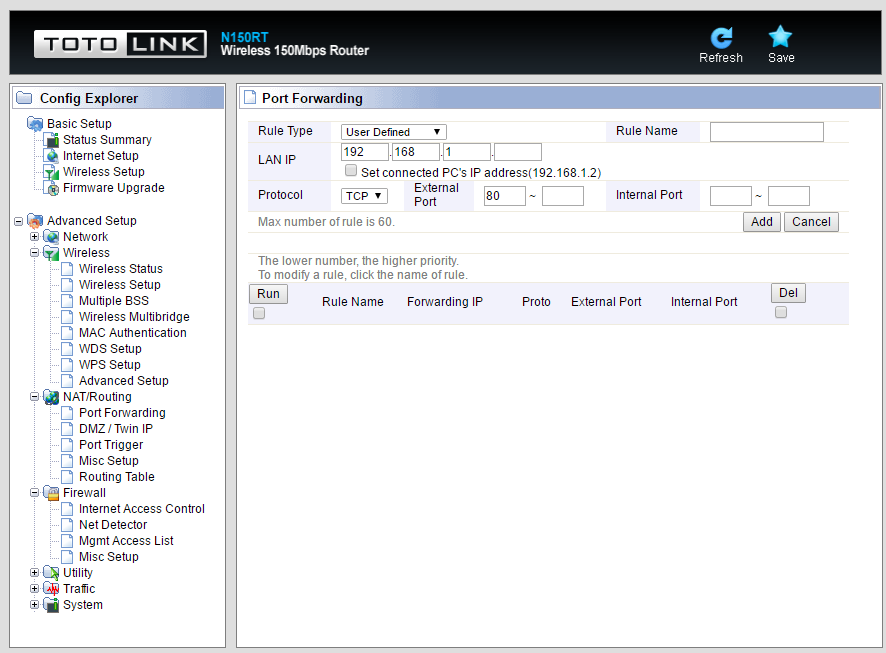886x653 pixels.
Task: Click the Status Summary icon
Action: point(51,140)
